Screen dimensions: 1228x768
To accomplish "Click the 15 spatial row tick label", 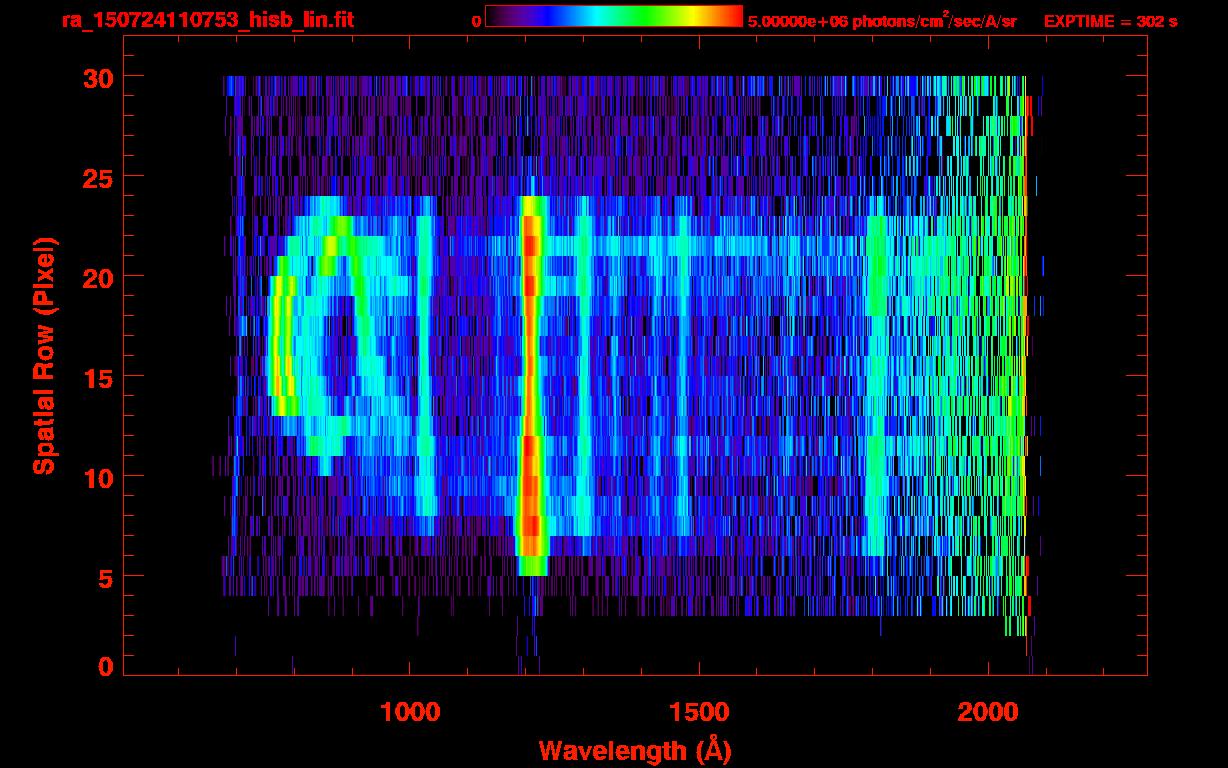I will click(x=97, y=376).
